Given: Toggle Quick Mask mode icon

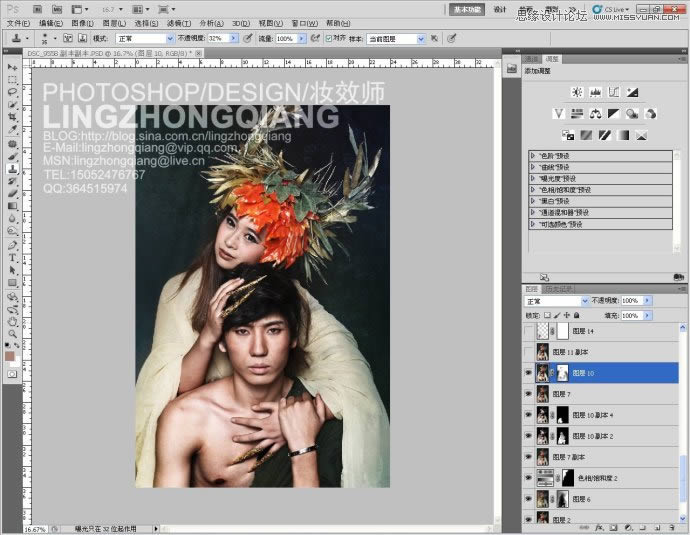Looking at the screenshot, I should (x=12, y=374).
